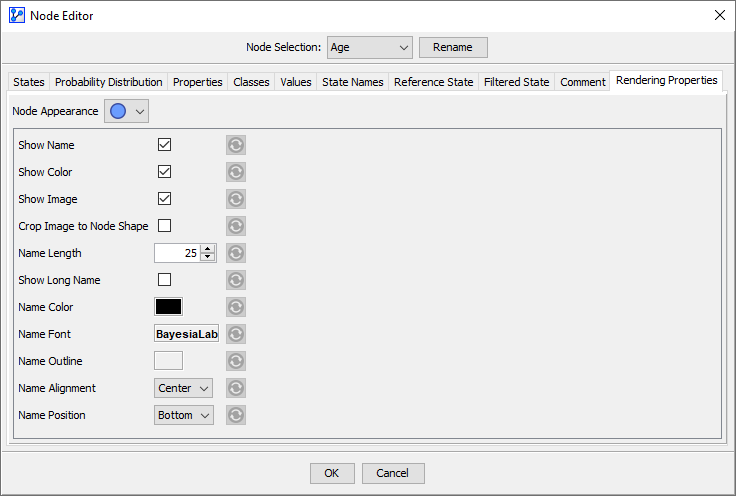Viewport: 736px width, 496px height.
Task: Close the Node Editor window
Action: [x=720, y=15]
